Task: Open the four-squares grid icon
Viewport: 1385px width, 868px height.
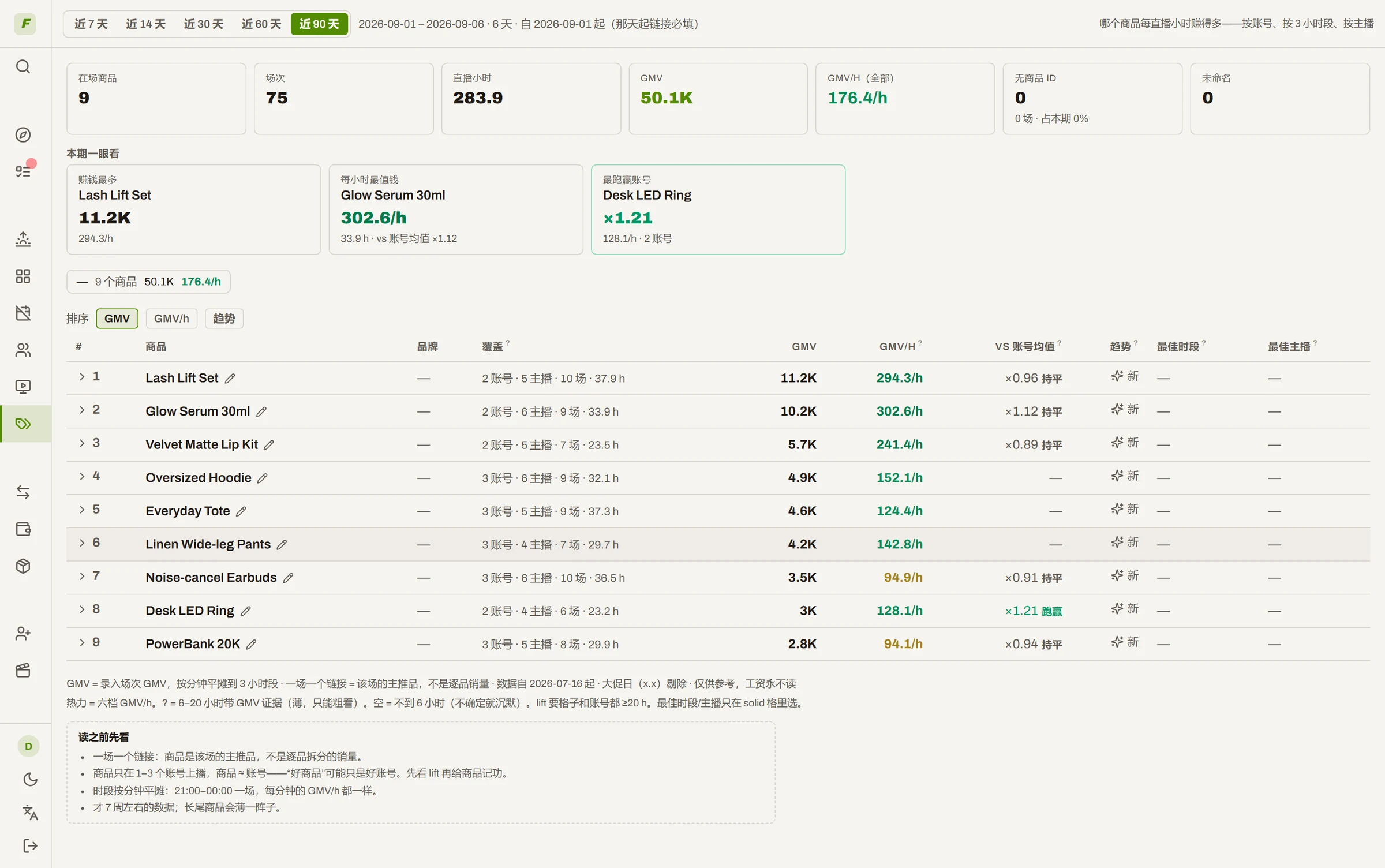Action: (23, 276)
